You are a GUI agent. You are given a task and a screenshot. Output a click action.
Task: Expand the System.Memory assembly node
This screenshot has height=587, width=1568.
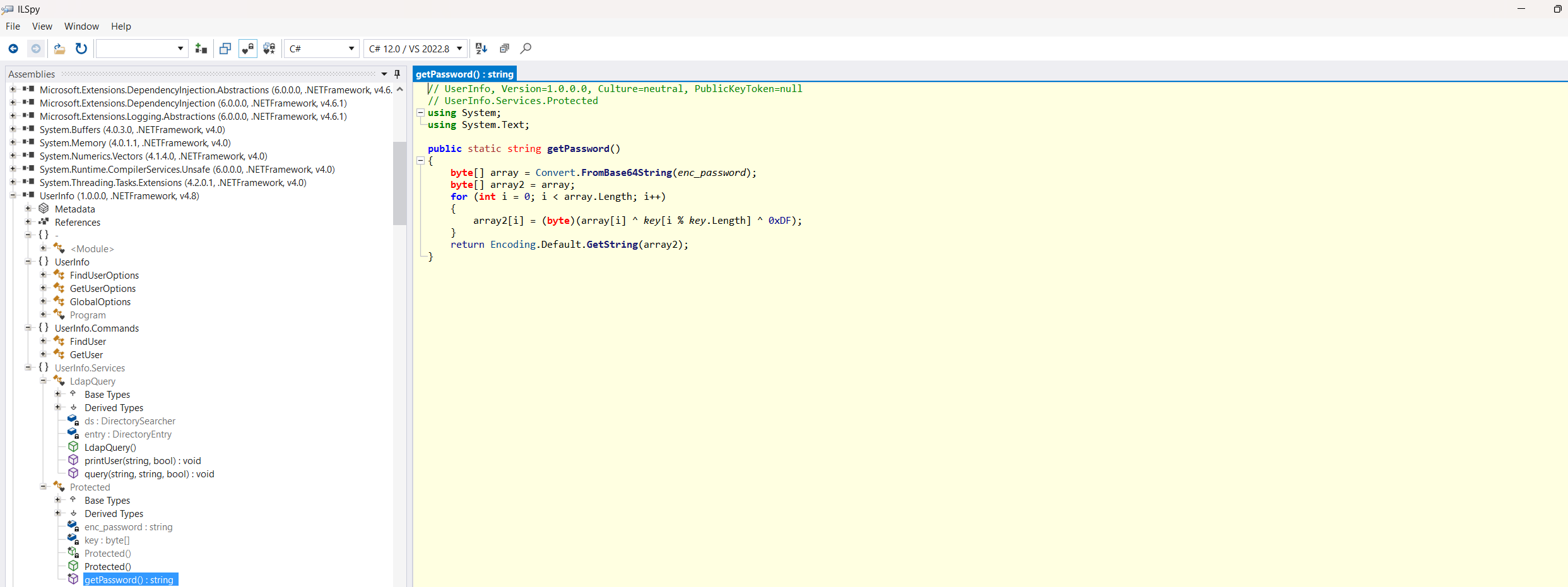pos(13,142)
